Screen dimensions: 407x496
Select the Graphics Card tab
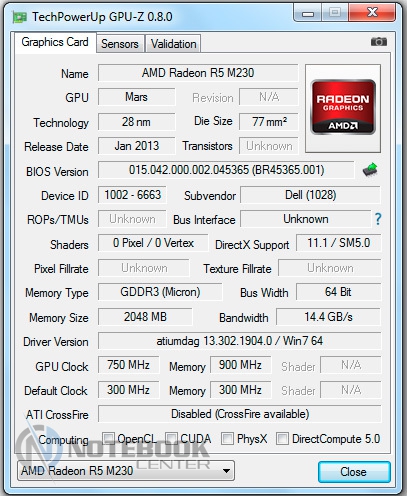(x=55, y=42)
